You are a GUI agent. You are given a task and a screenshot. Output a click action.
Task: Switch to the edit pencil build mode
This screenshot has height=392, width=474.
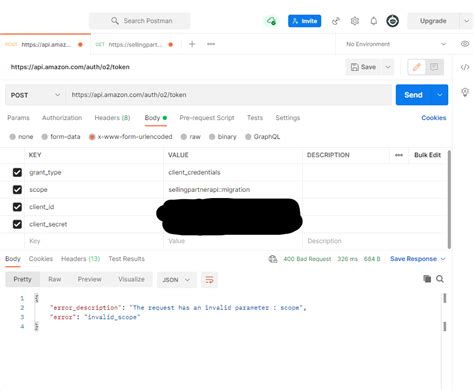click(x=417, y=67)
